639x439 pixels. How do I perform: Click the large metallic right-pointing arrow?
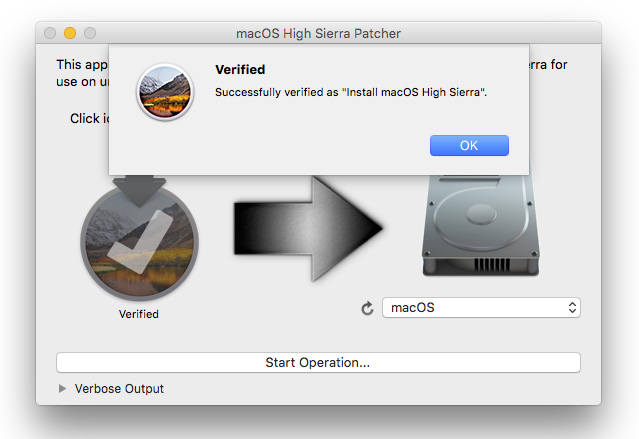[x=307, y=229]
